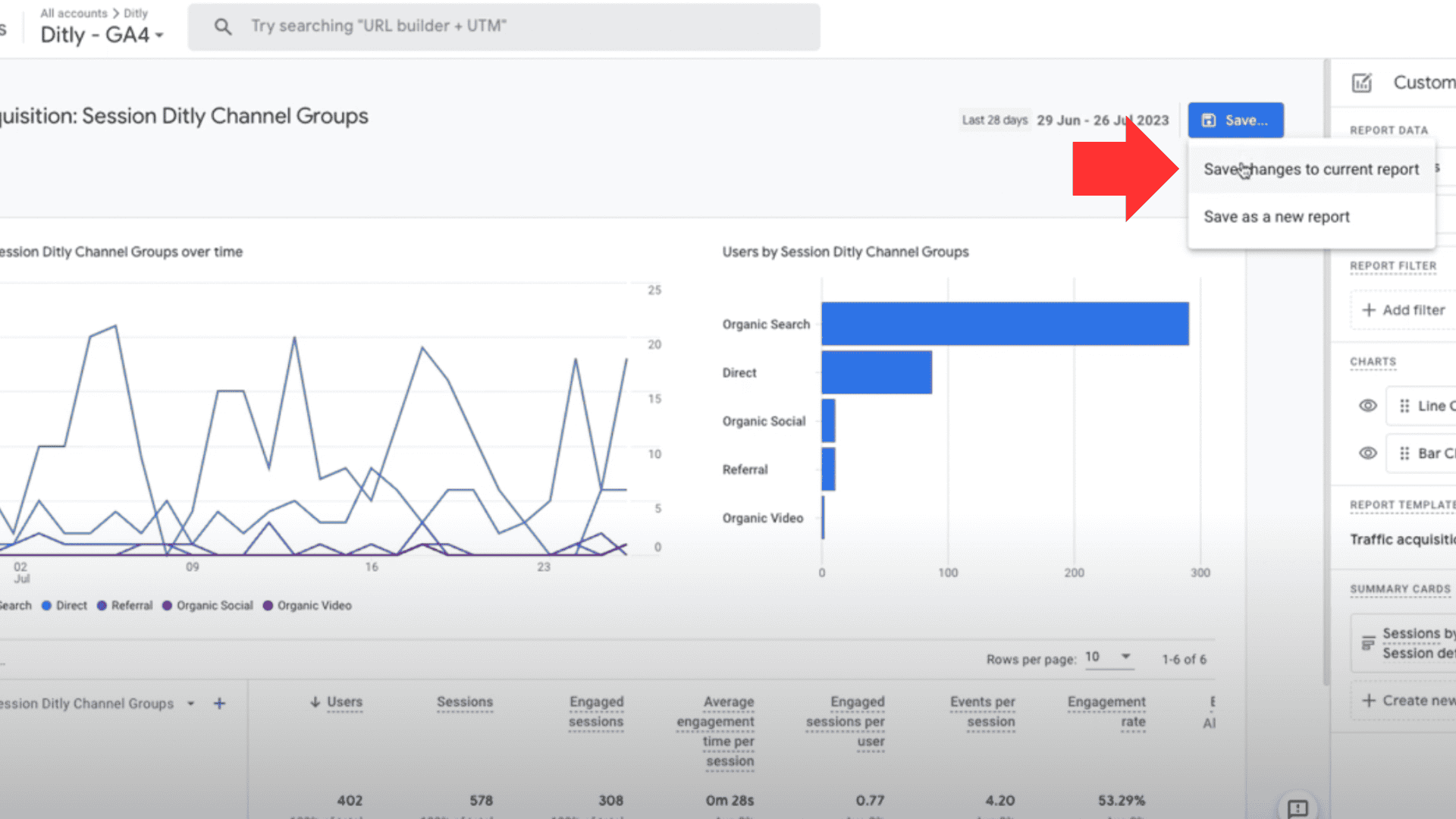The height and width of the screenshot is (819, 1456).
Task: Sort table by Sessions column
Action: coord(465,702)
